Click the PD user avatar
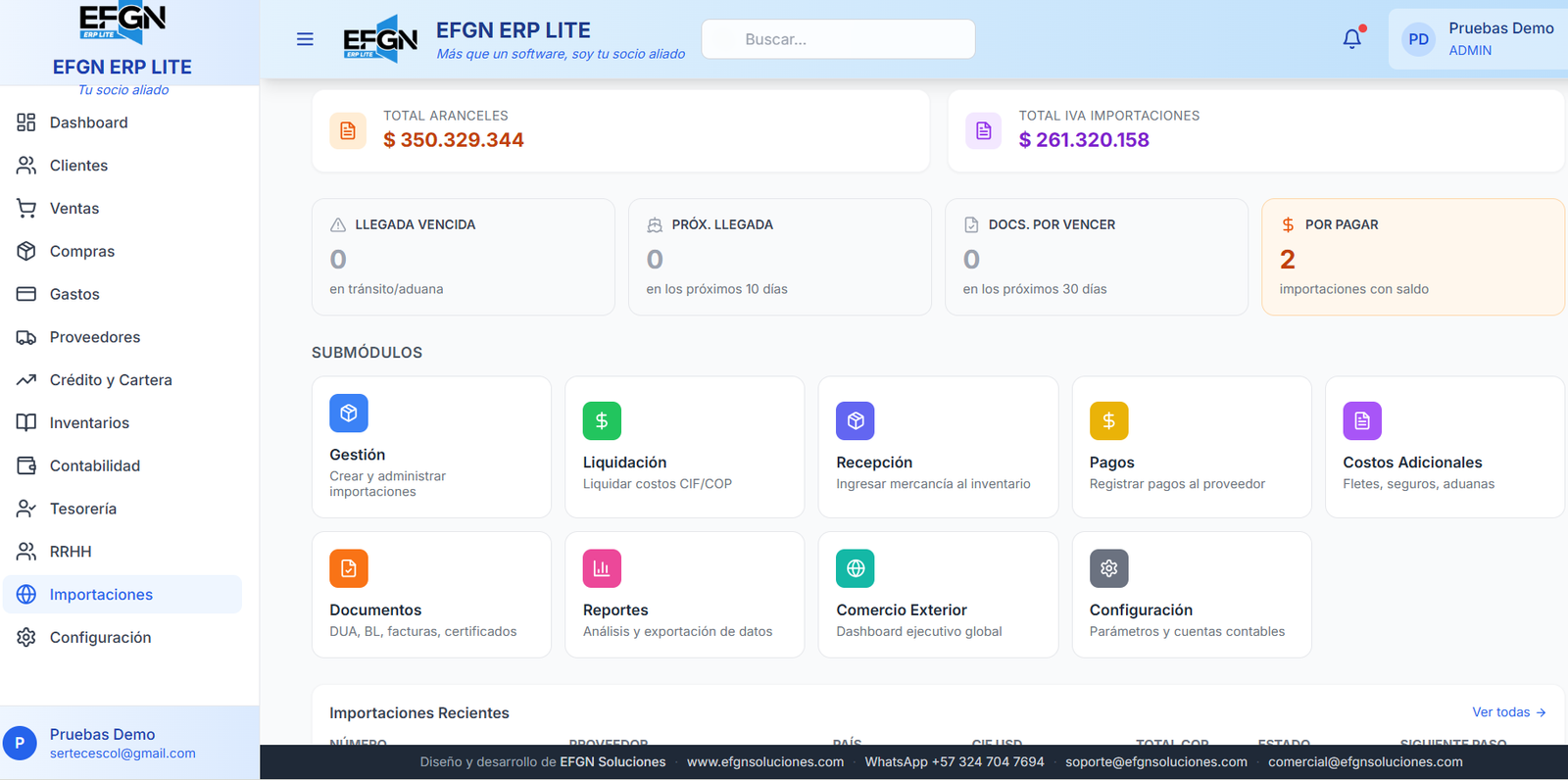Screen dimensions: 1568x780 click(1418, 39)
